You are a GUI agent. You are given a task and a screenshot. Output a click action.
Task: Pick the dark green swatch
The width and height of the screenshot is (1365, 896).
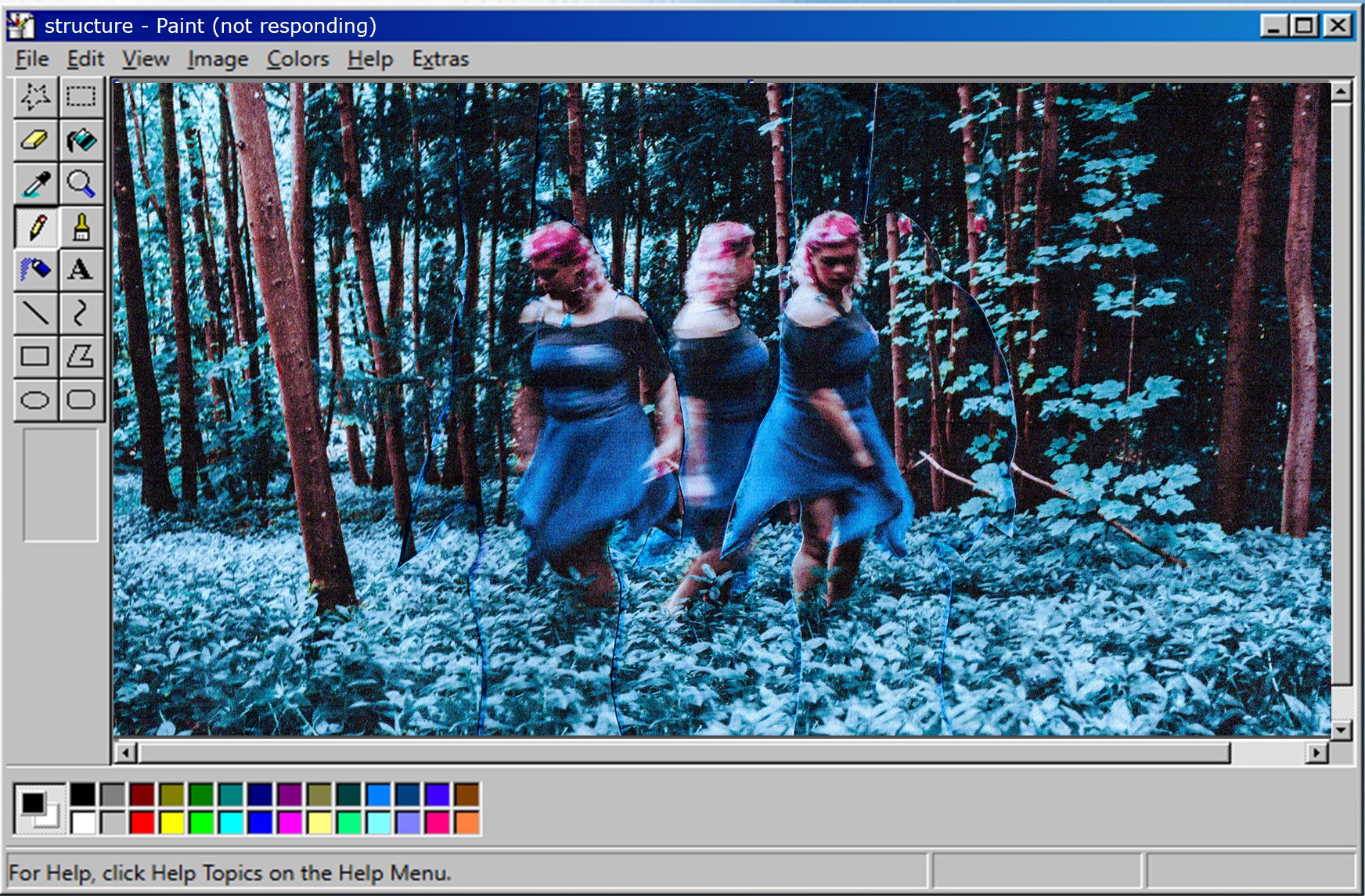201,794
